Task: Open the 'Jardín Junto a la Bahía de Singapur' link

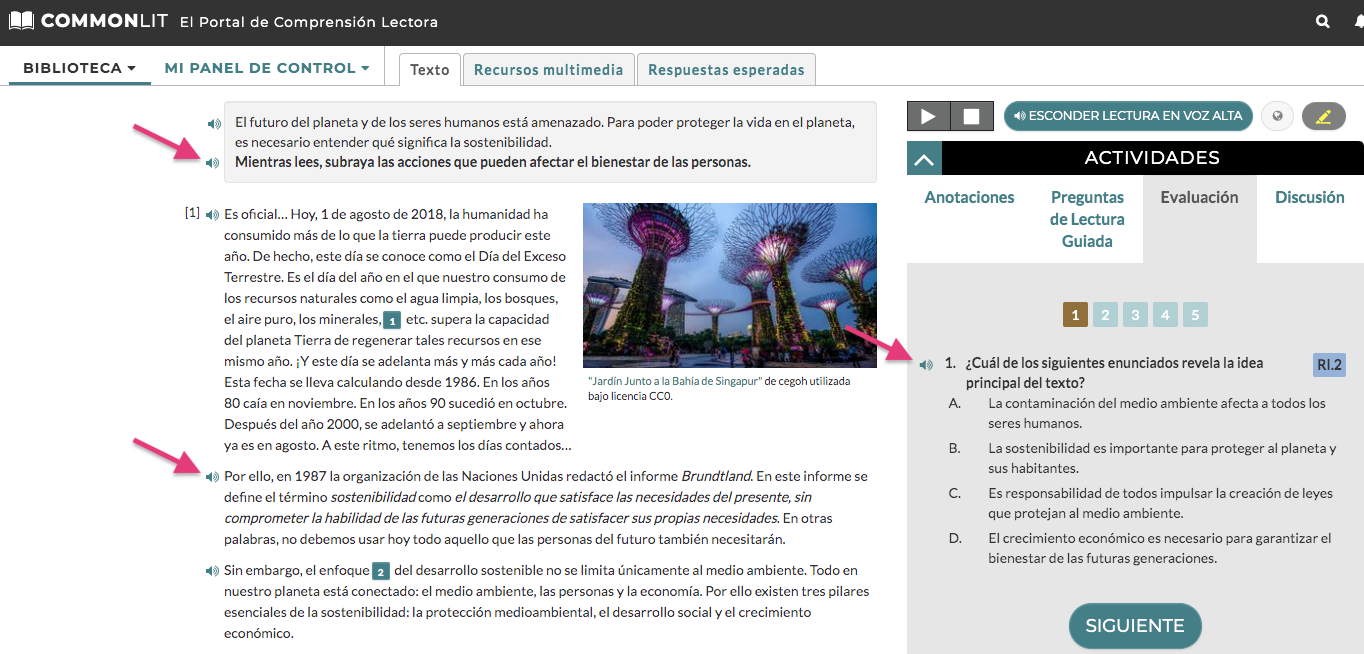Action: pyautogui.click(x=675, y=382)
